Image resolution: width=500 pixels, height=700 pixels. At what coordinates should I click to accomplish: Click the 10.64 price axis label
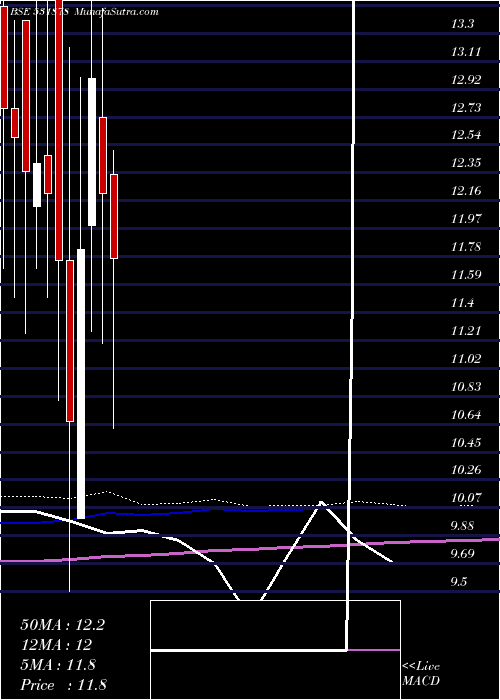tap(466, 415)
